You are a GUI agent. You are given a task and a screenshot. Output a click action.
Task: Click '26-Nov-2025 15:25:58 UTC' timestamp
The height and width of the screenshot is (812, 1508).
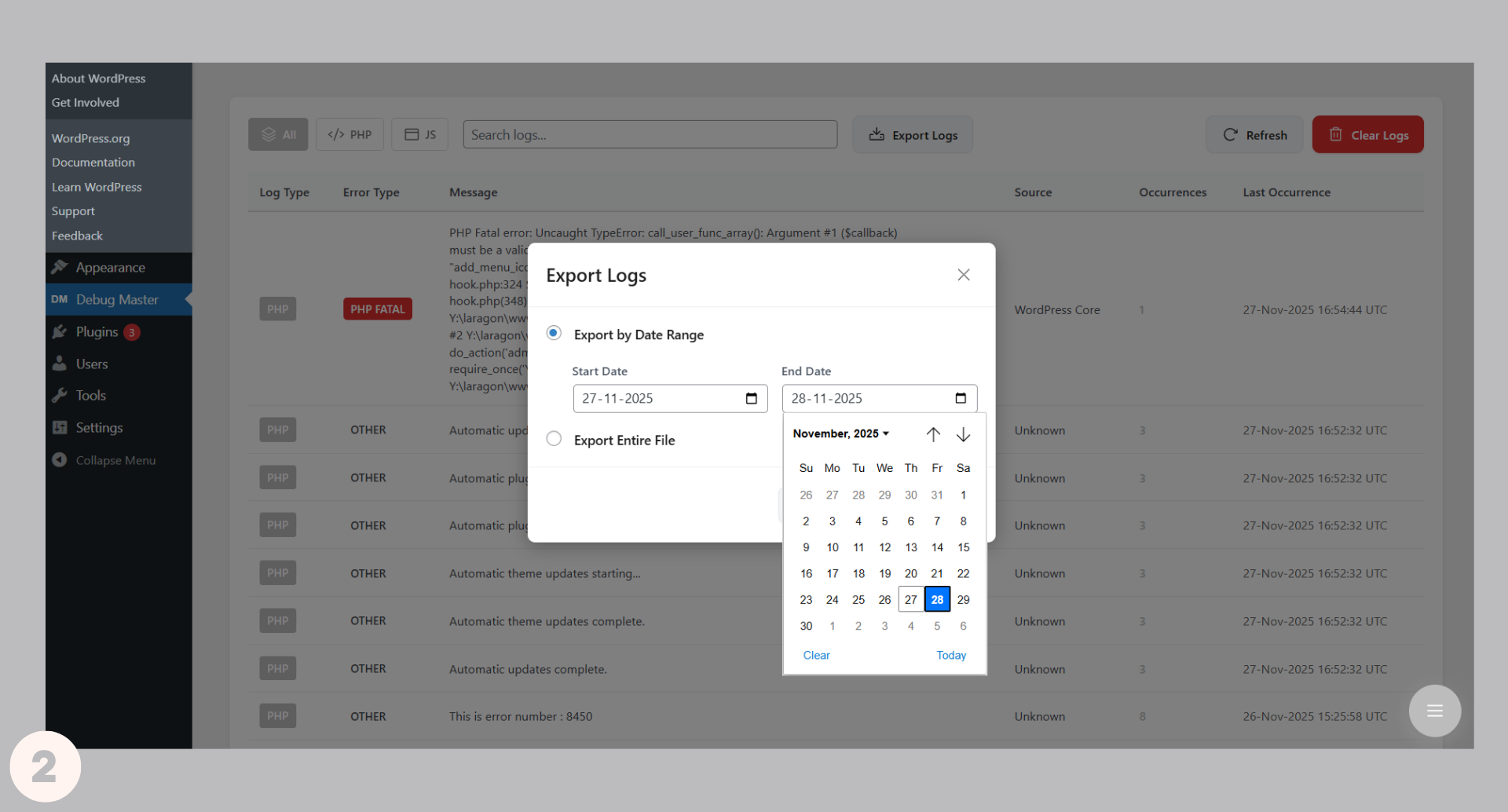tap(1315, 716)
